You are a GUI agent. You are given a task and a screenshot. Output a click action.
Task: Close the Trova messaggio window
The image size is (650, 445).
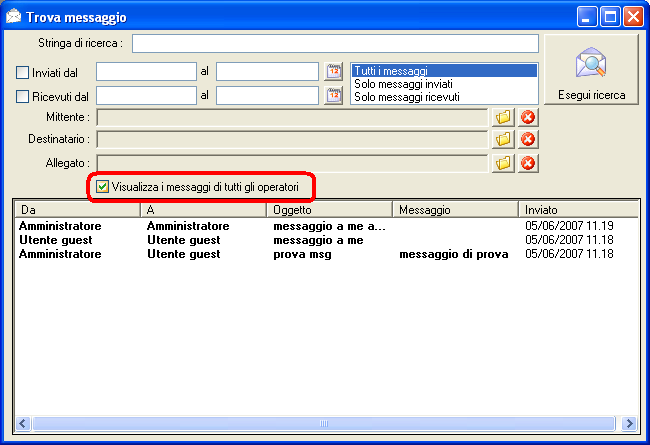(x=633, y=17)
